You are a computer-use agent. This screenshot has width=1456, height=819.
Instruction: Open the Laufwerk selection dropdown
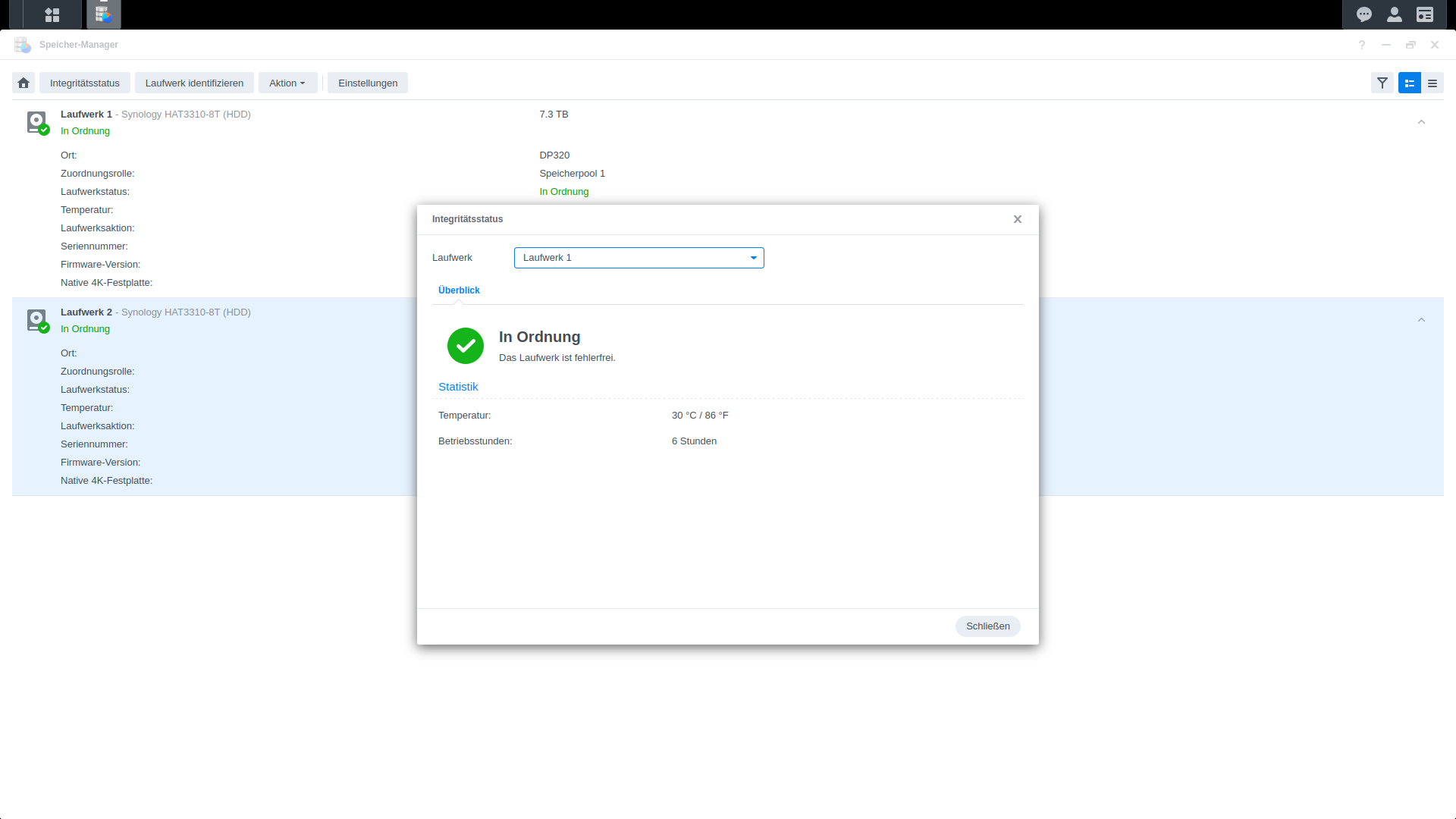coord(639,258)
